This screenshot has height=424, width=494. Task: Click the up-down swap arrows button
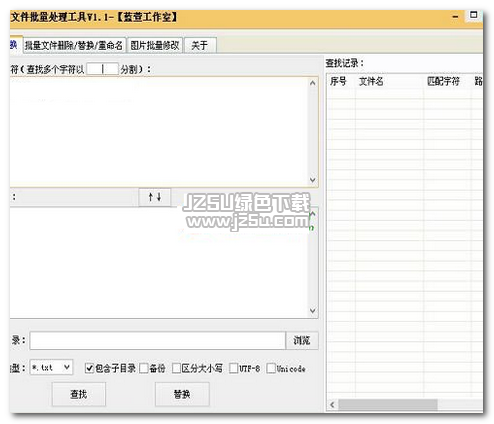(155, 197)
